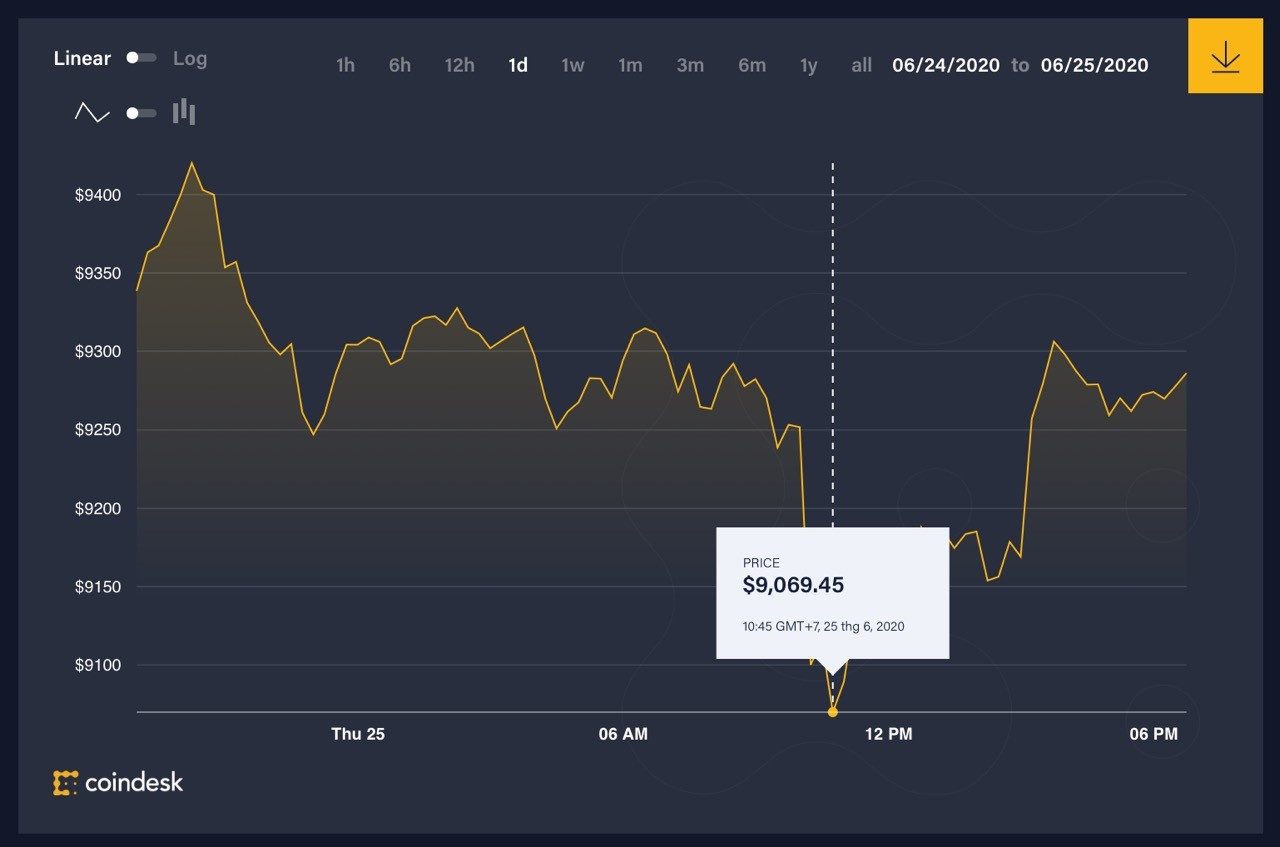Select the line chart icon
The image size is (1280, 847).
[x=92, y=113]
